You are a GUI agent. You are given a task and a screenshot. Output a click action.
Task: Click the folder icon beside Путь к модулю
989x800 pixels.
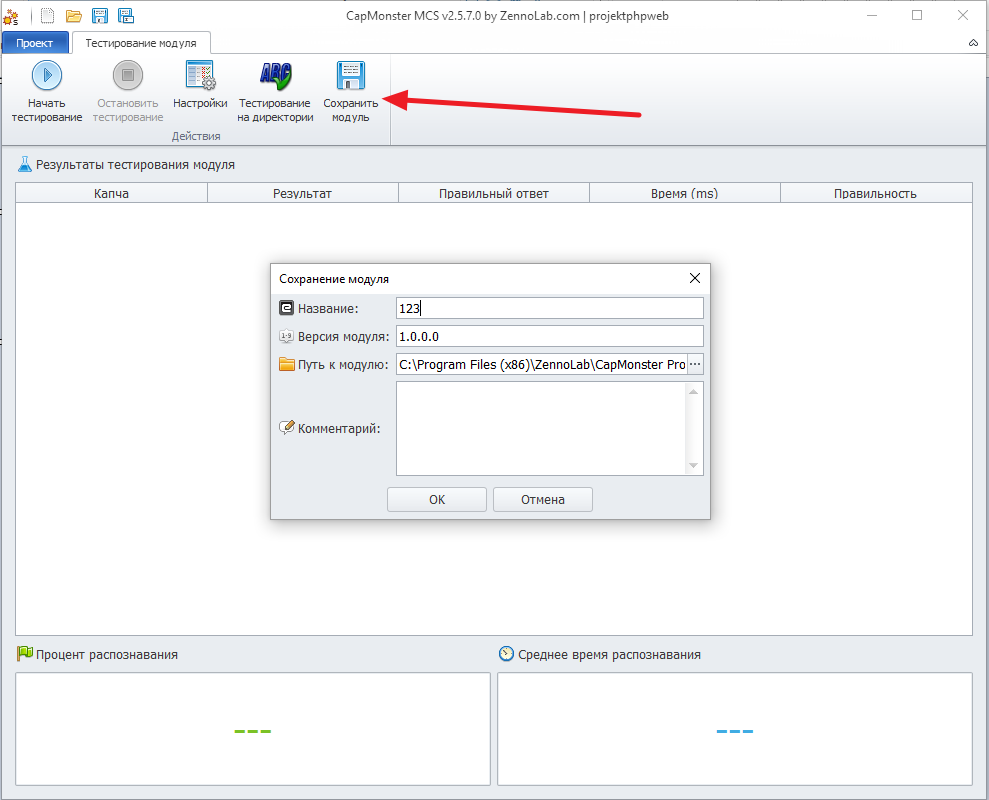[x=286, y=364]
